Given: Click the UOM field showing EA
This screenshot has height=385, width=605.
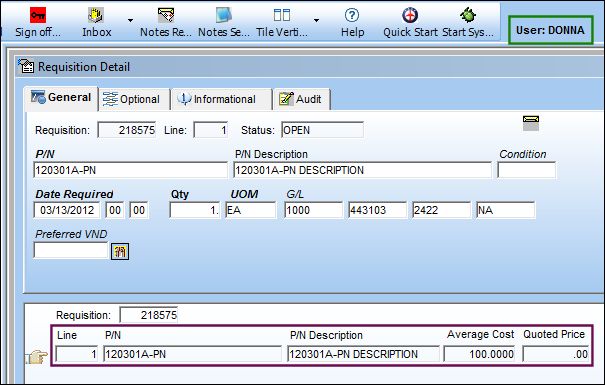Looking at the screenshot, I should tap(251, 210).
